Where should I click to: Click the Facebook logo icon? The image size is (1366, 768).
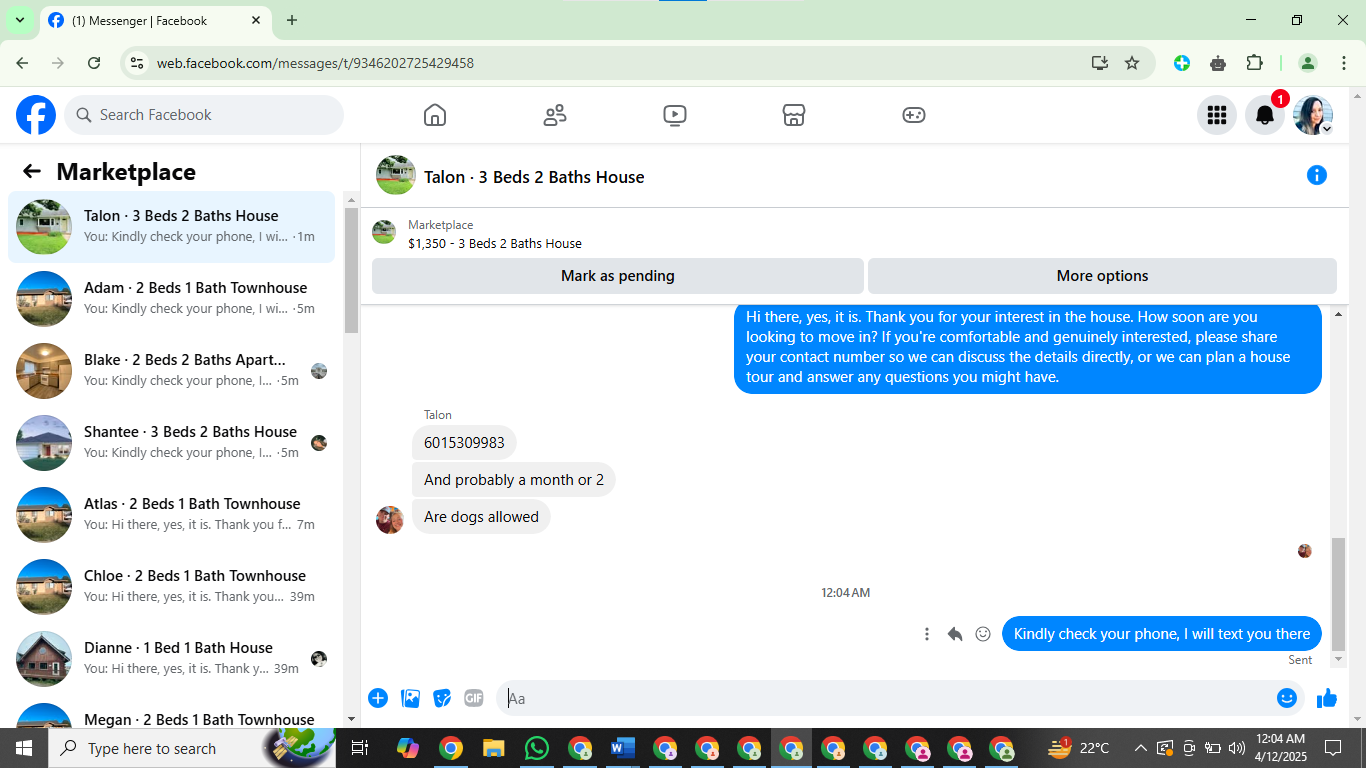(x=36, y=115)
